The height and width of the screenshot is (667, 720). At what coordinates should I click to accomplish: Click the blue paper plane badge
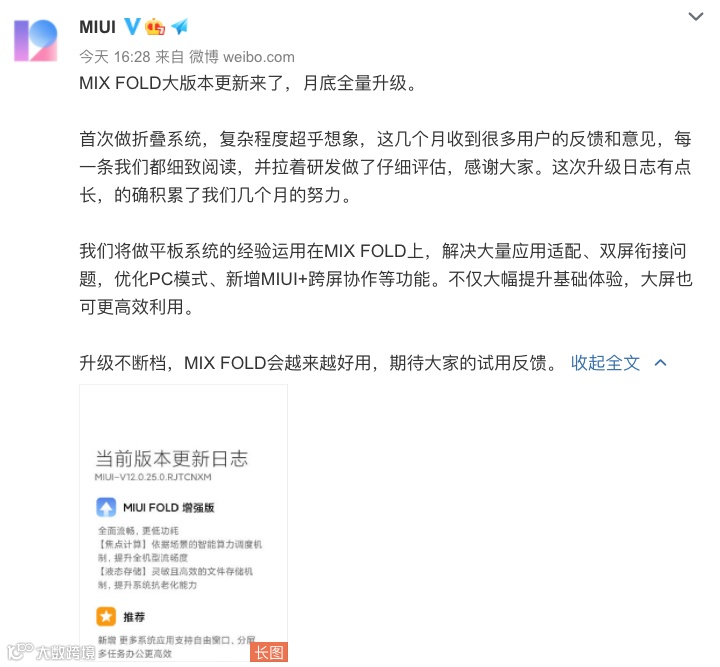coord(180,27)
